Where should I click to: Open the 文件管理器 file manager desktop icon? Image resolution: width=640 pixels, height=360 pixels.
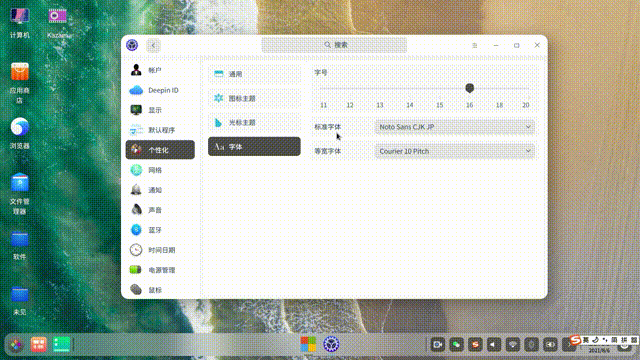point(20,194)
